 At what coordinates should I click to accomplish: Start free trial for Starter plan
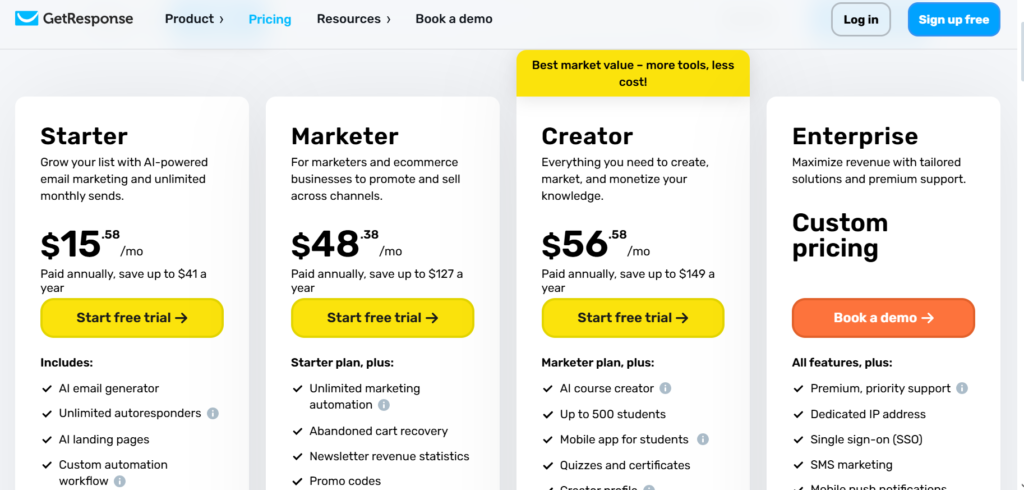132,318
